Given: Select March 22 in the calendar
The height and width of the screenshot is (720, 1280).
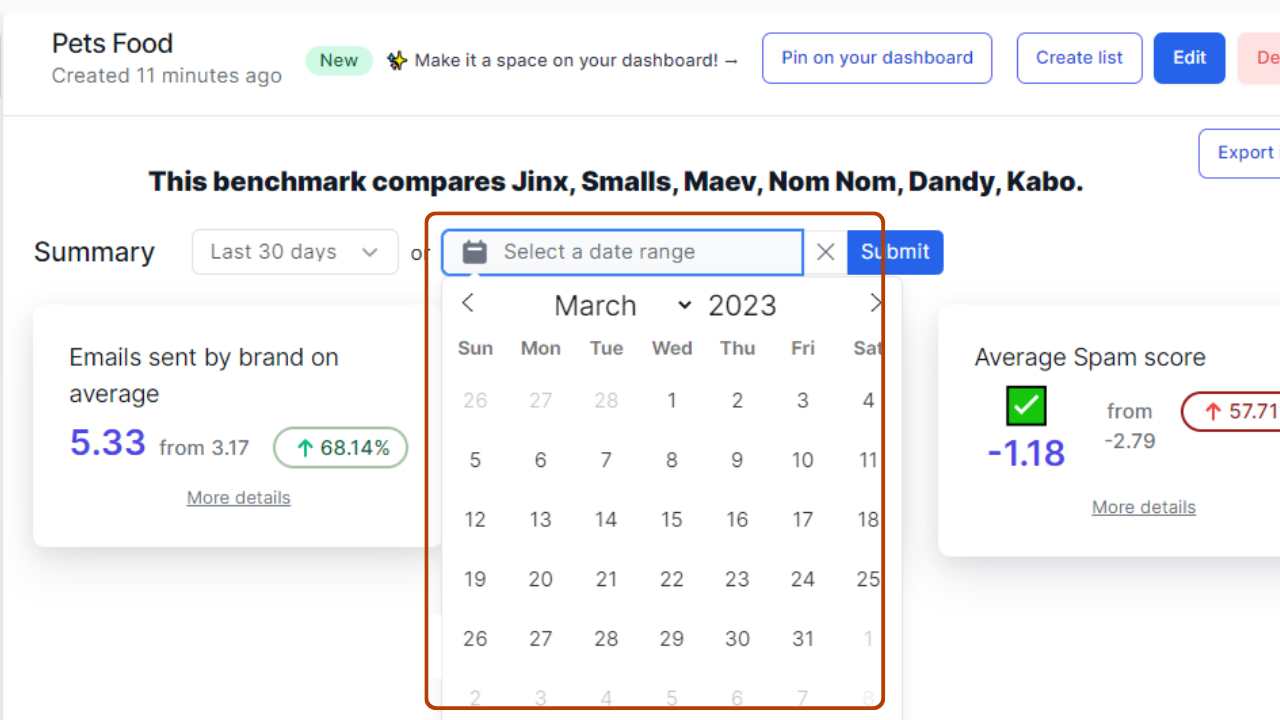Looking at the screenshot, I should pyautogui.click(x=672, y=579).
